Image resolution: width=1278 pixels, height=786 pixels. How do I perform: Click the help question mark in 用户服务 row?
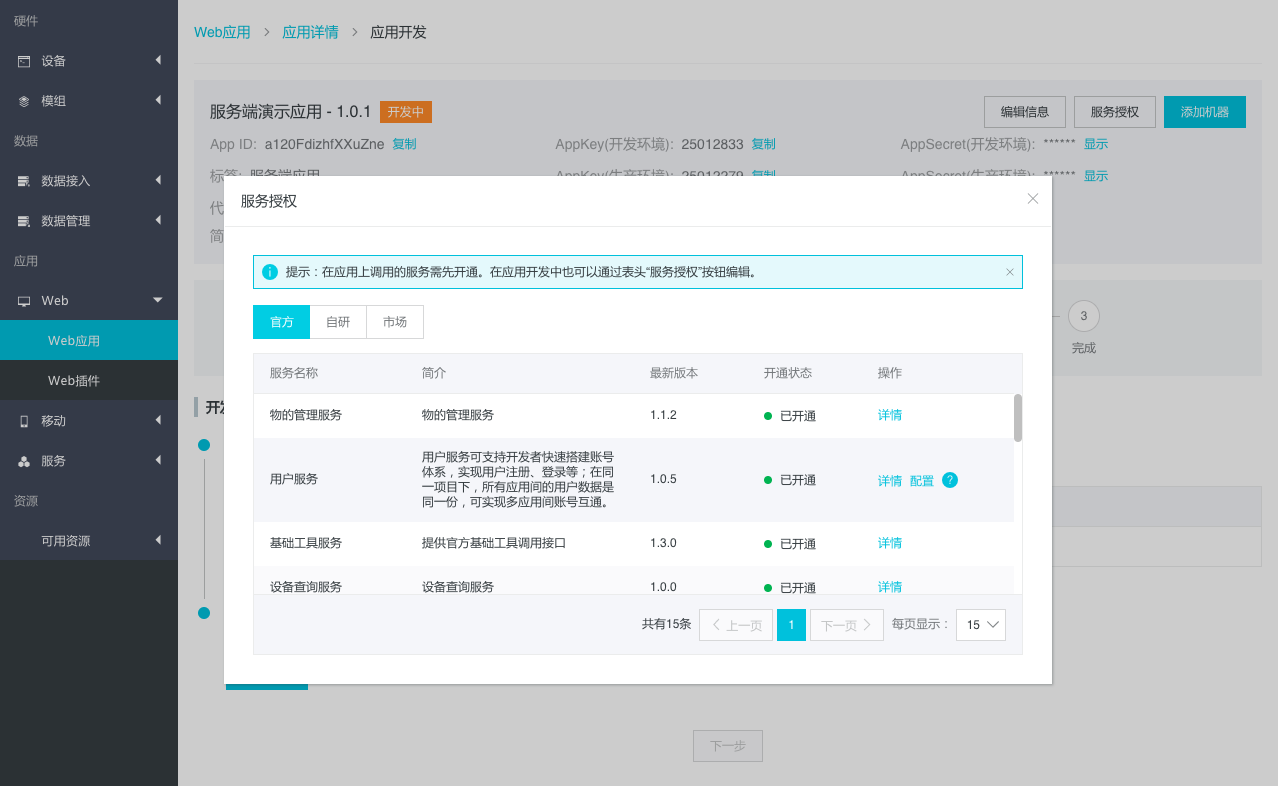[950, 480]
